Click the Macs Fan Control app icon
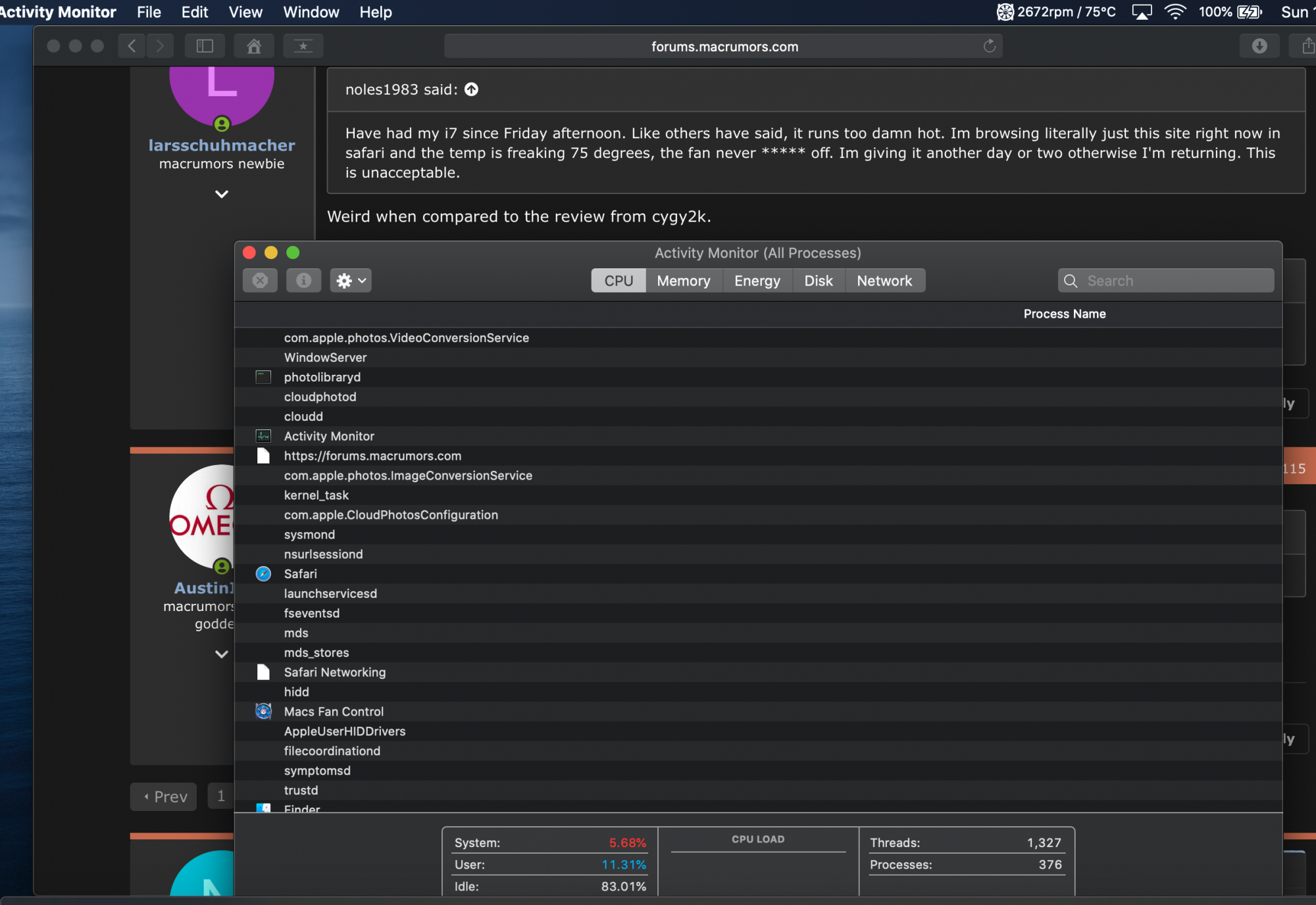 (263, 712)
